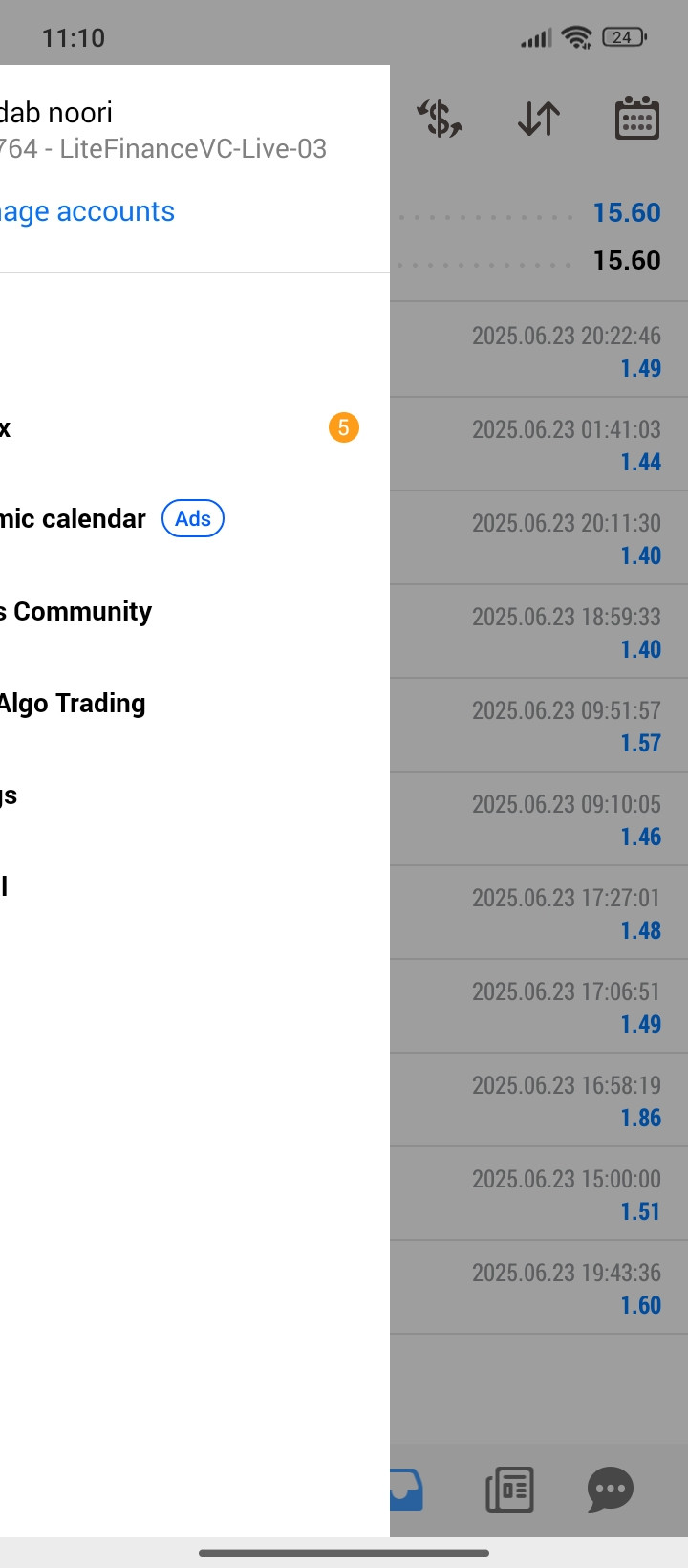Tap the orange 5 notification badge
The width and height of the screenshot is (688, 1568).
(344, 427)
